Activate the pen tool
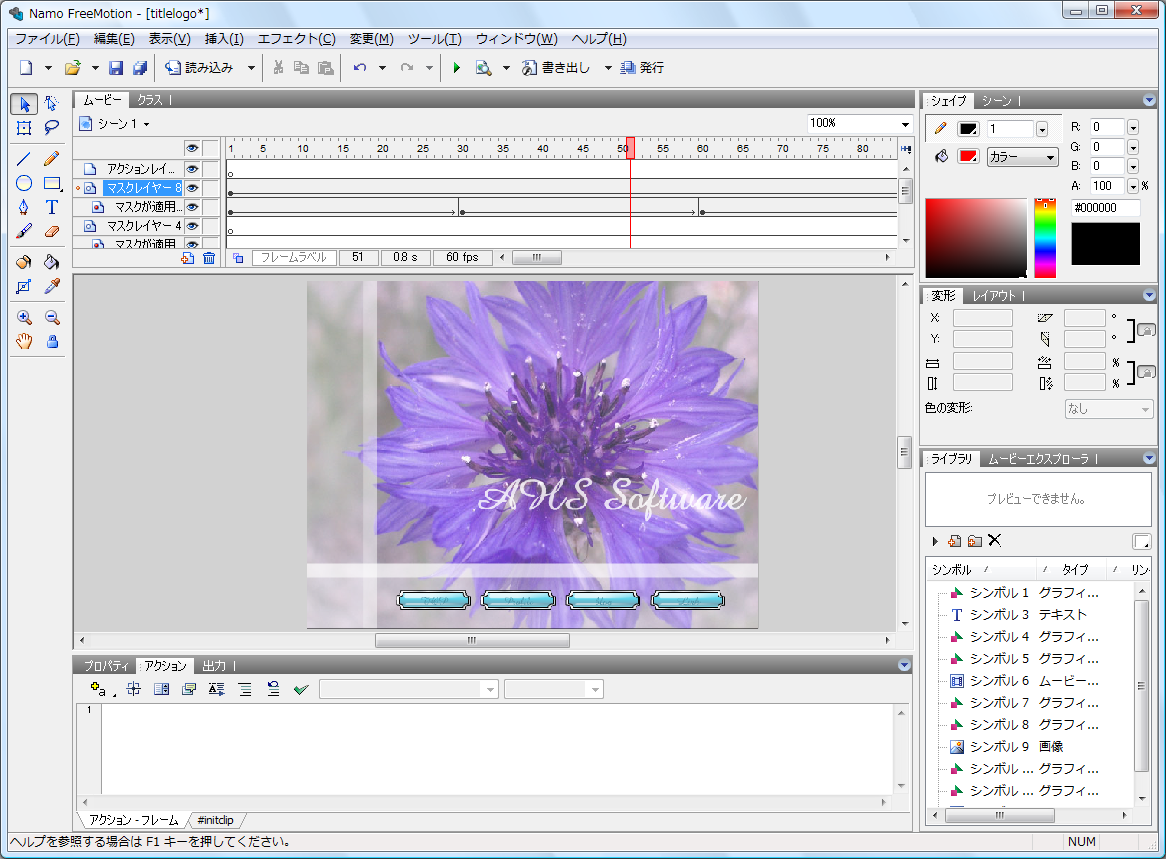Image resolution: width=1166 pixels, height=859 pixels. 25,207
